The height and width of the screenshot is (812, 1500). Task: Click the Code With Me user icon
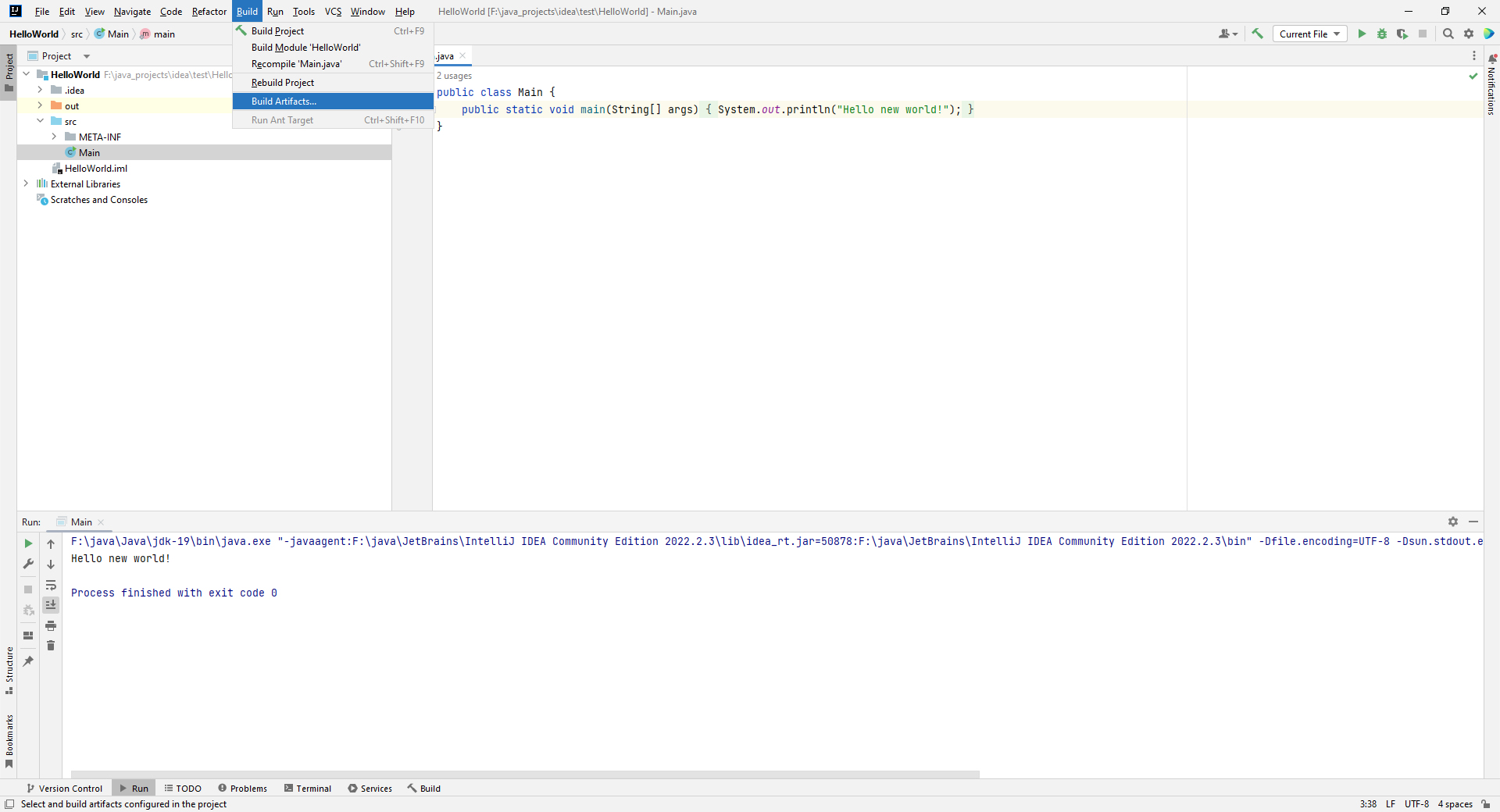(1227, 34)
